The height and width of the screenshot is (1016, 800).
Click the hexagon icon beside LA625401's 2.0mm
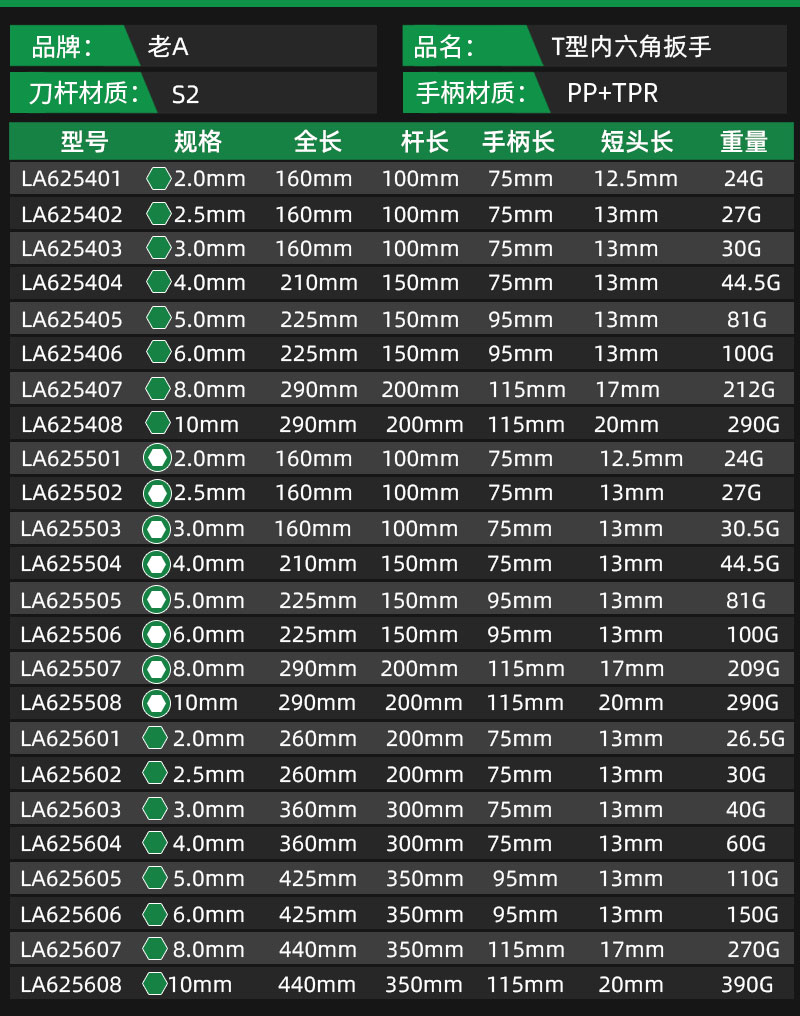(x=158, y=179)
